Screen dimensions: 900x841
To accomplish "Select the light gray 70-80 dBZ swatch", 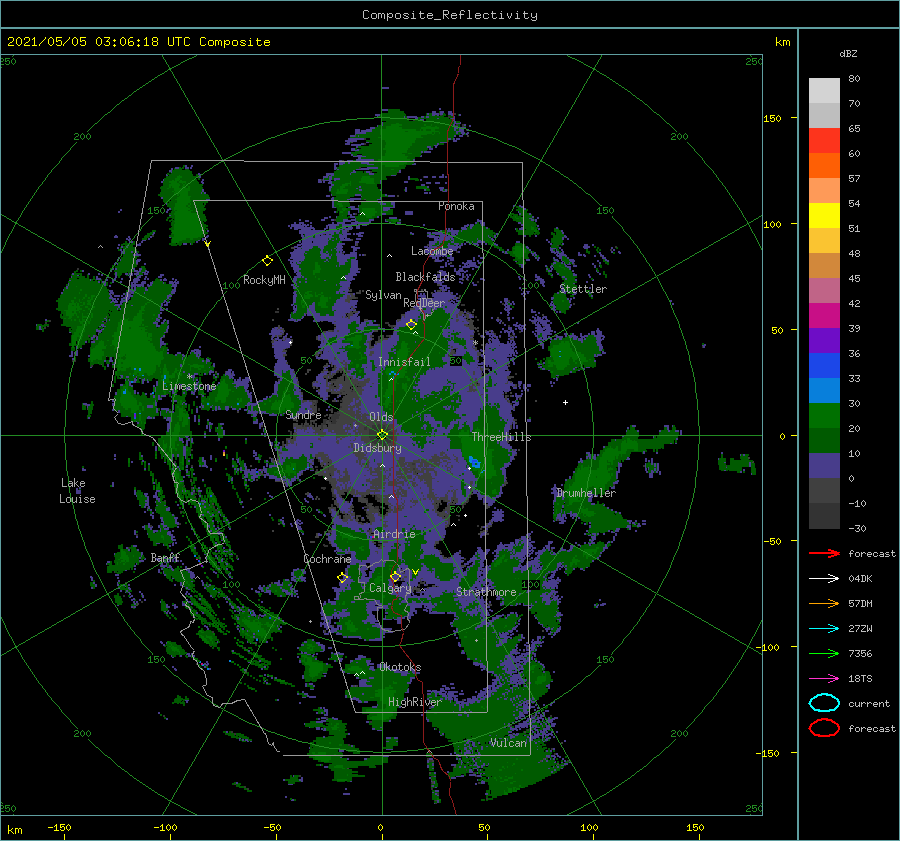I will pyautogui.click(x=824, y=91).
